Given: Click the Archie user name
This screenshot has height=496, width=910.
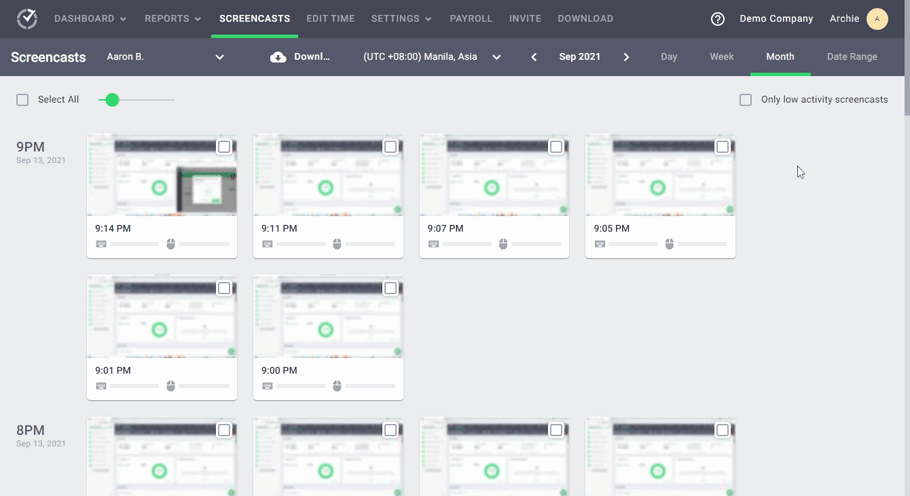Looking at the screenshot, I should (844, 19).
